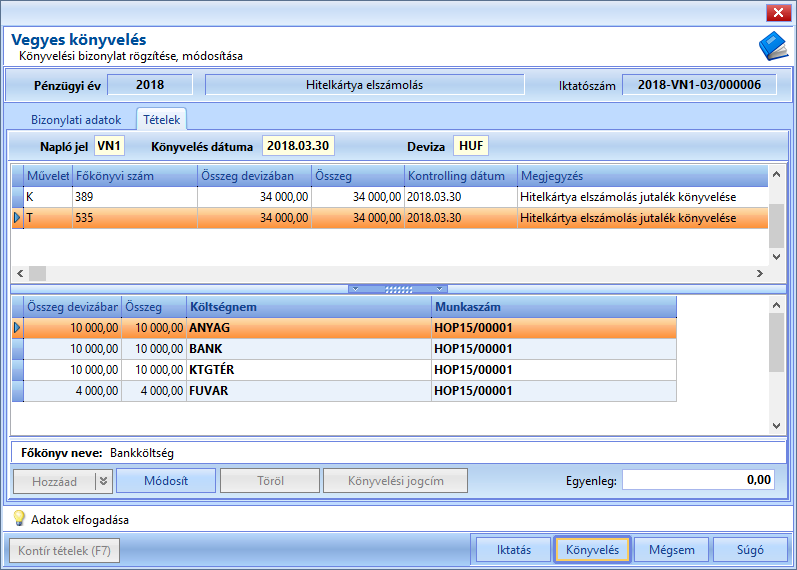Click the Töröl button

tap(270, 481)
